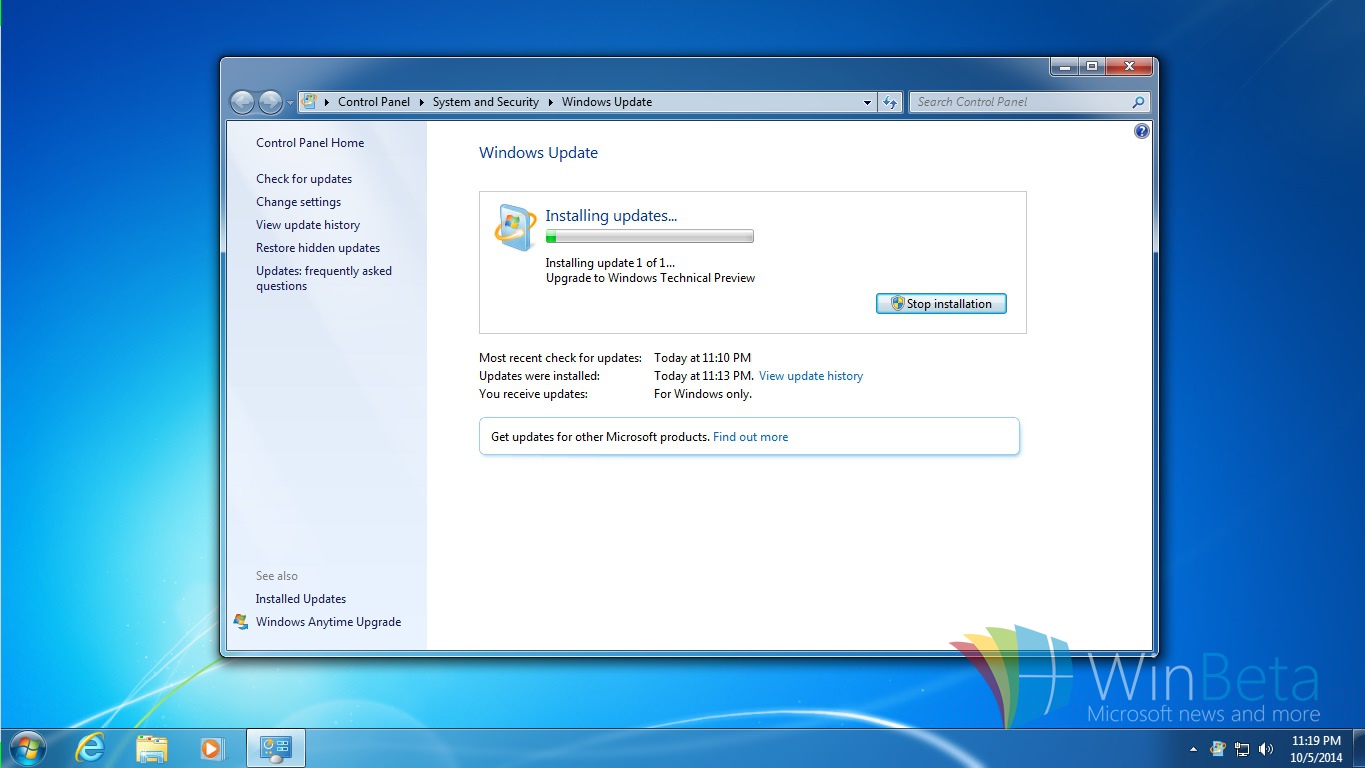The height and width of the screenshot is (768, 1365).
Task: Click the Refresh button in address bar
Action: (890, 102)
